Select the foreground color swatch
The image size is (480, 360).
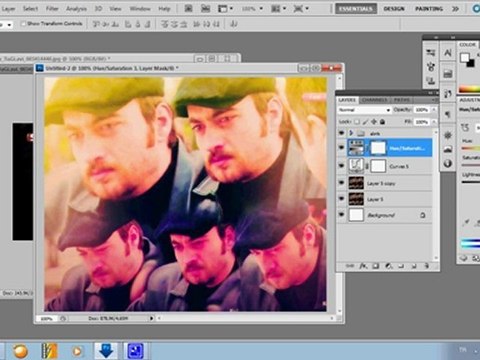coord(464,58)
